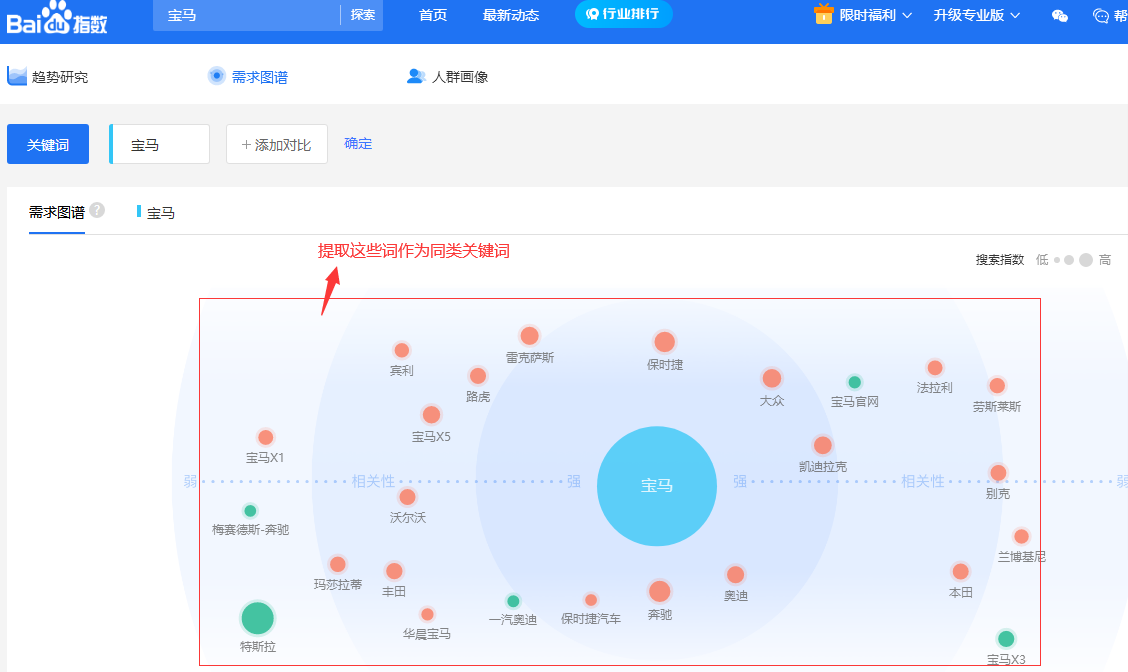The width and height of the screenshot is (1128, 672).
Task: Select the 保时捷汽车 keyword bubble
Action: [591, 600]
